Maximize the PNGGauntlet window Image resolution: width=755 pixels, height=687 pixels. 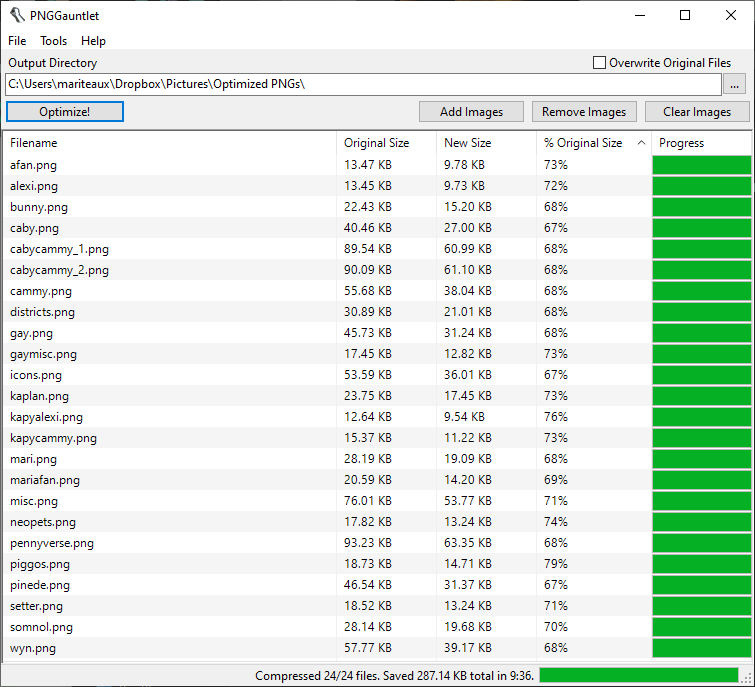coord(685,15)
